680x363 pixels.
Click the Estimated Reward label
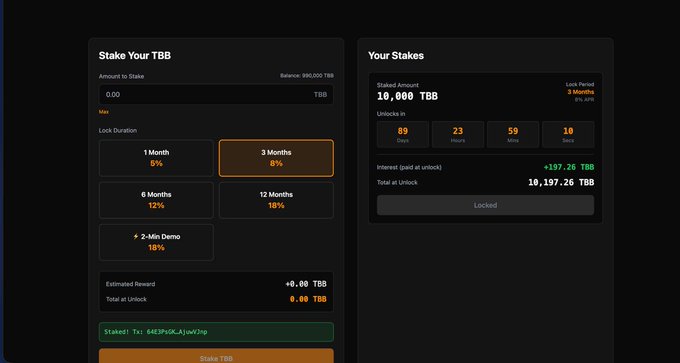pyautogui.click(x=130, y=284)
